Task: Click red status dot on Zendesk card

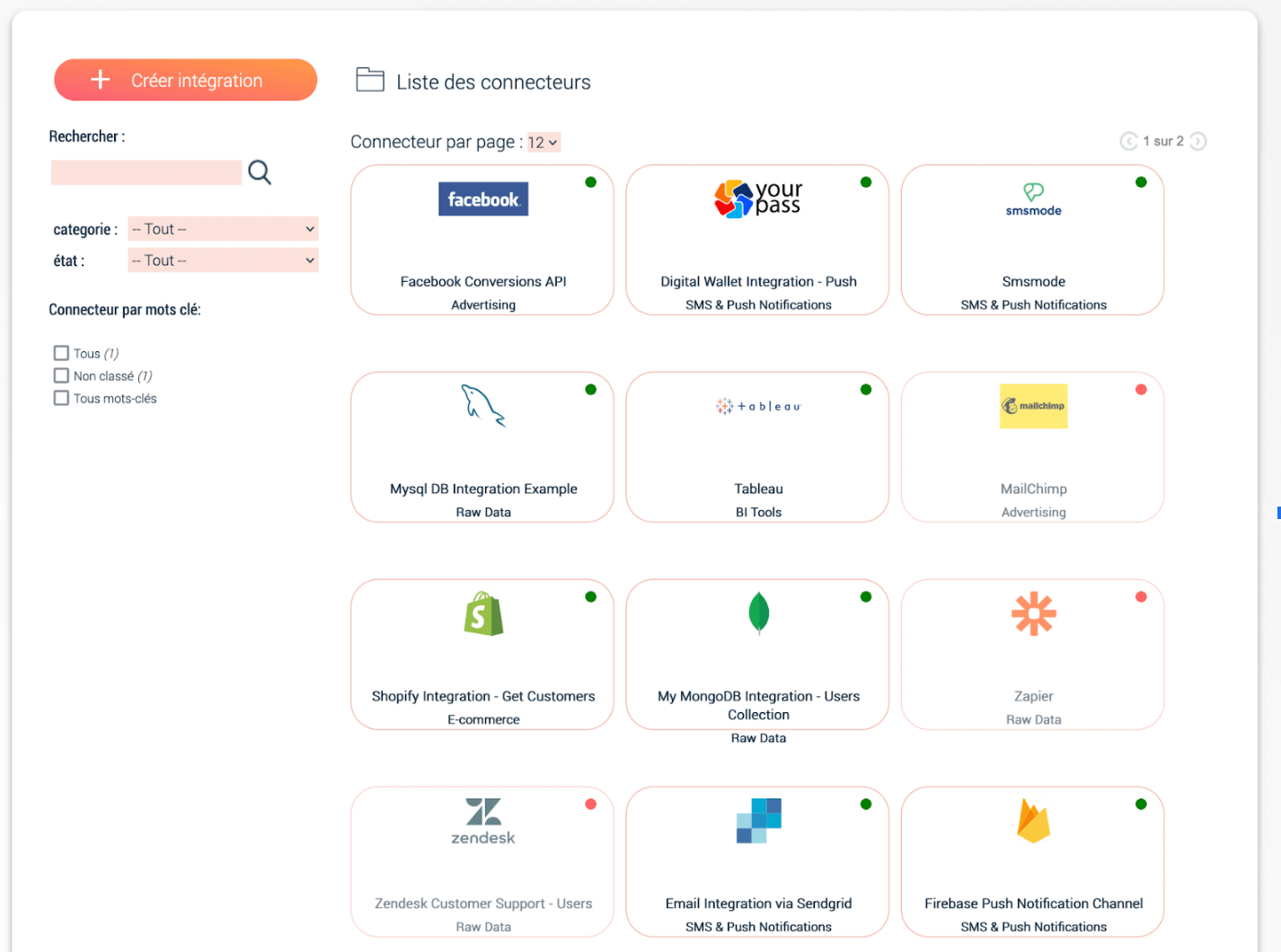Action: click(x=590, y=805)
